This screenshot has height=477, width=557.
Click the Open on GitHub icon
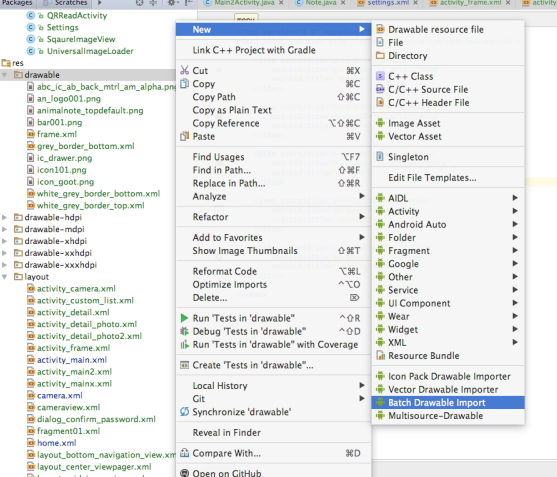click(184, 473)
